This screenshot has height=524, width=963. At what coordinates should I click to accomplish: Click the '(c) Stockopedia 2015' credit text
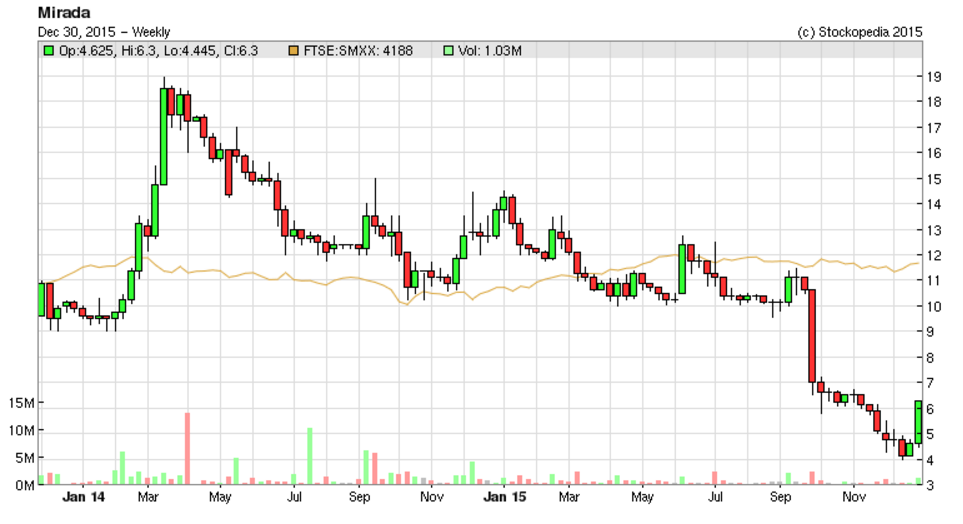(859, 32)
